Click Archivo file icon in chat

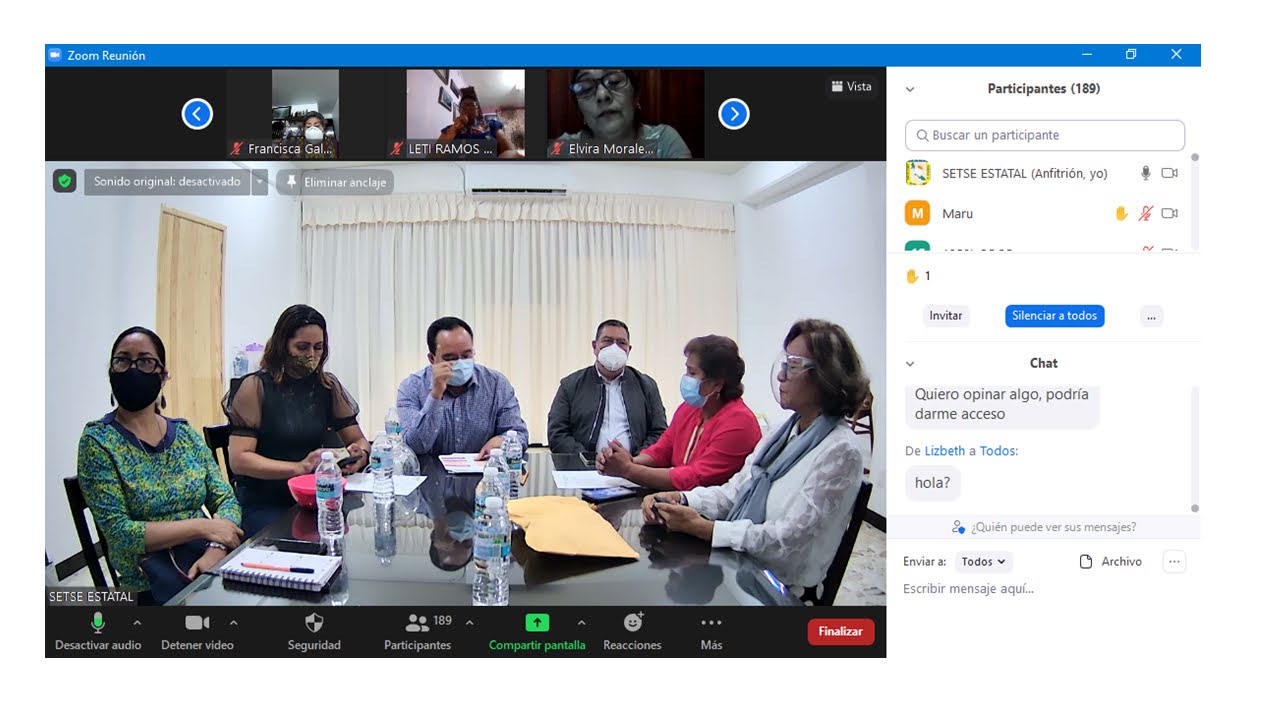[x=1086, y=562]
